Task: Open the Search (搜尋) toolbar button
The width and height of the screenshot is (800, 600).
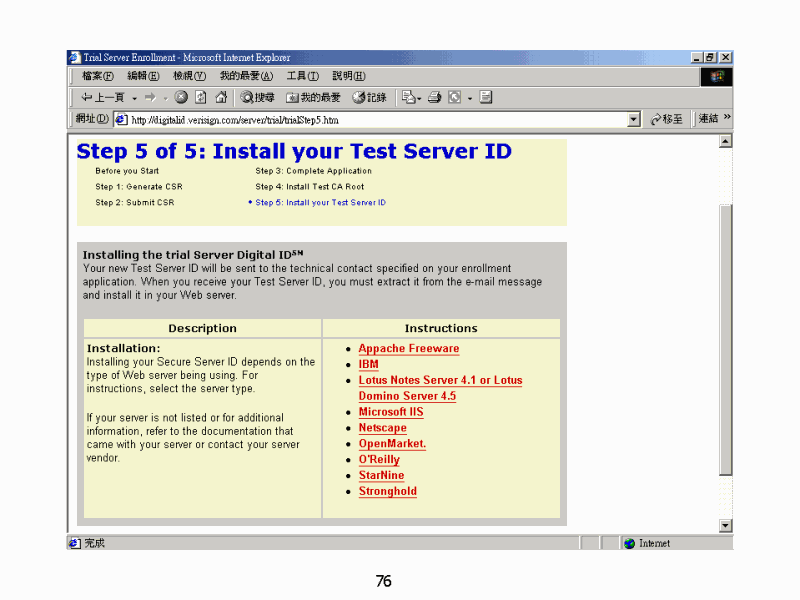Action: coord(257,97)
